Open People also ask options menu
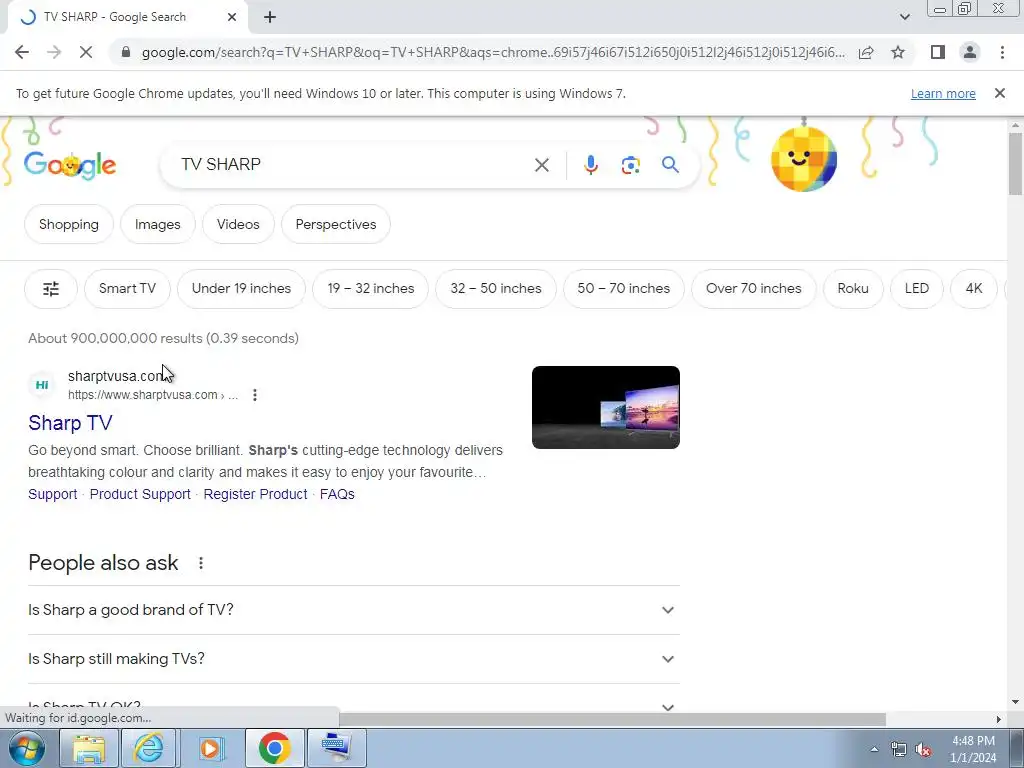This screenshot has height=768, width=1024. tap(201, 563)
